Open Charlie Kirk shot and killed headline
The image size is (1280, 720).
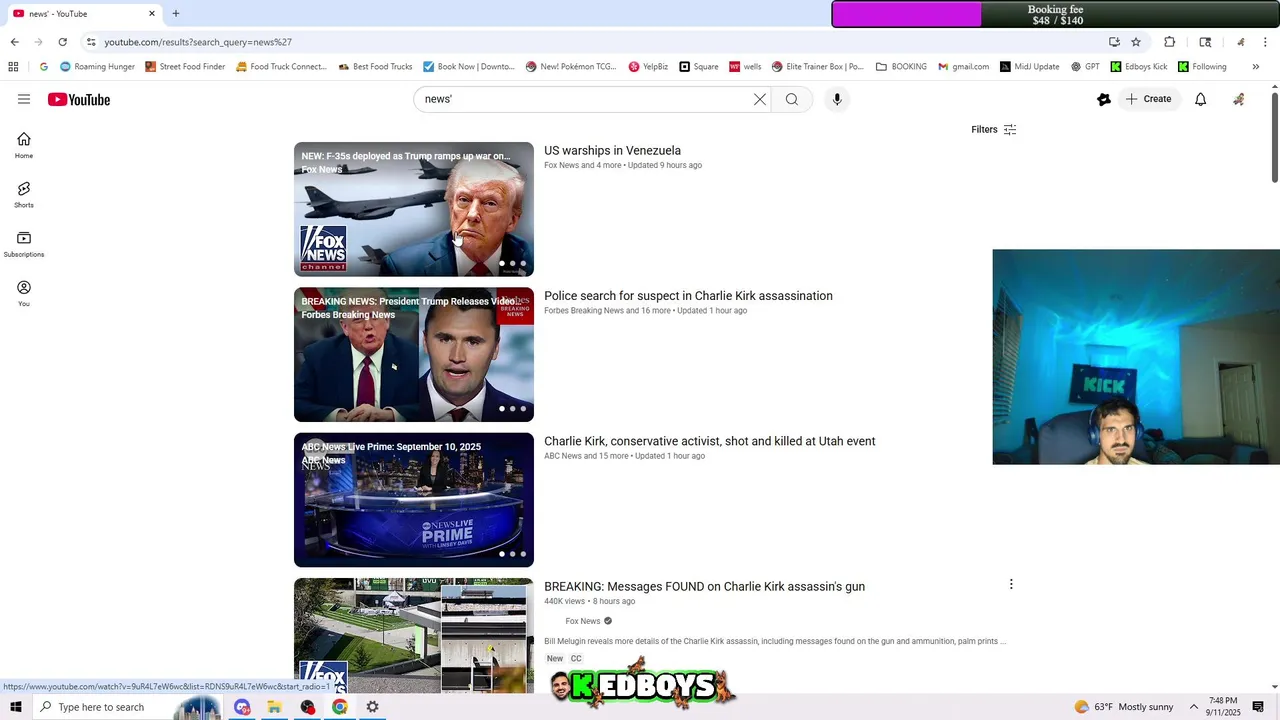pyautogui.click(x=710, y=441)
